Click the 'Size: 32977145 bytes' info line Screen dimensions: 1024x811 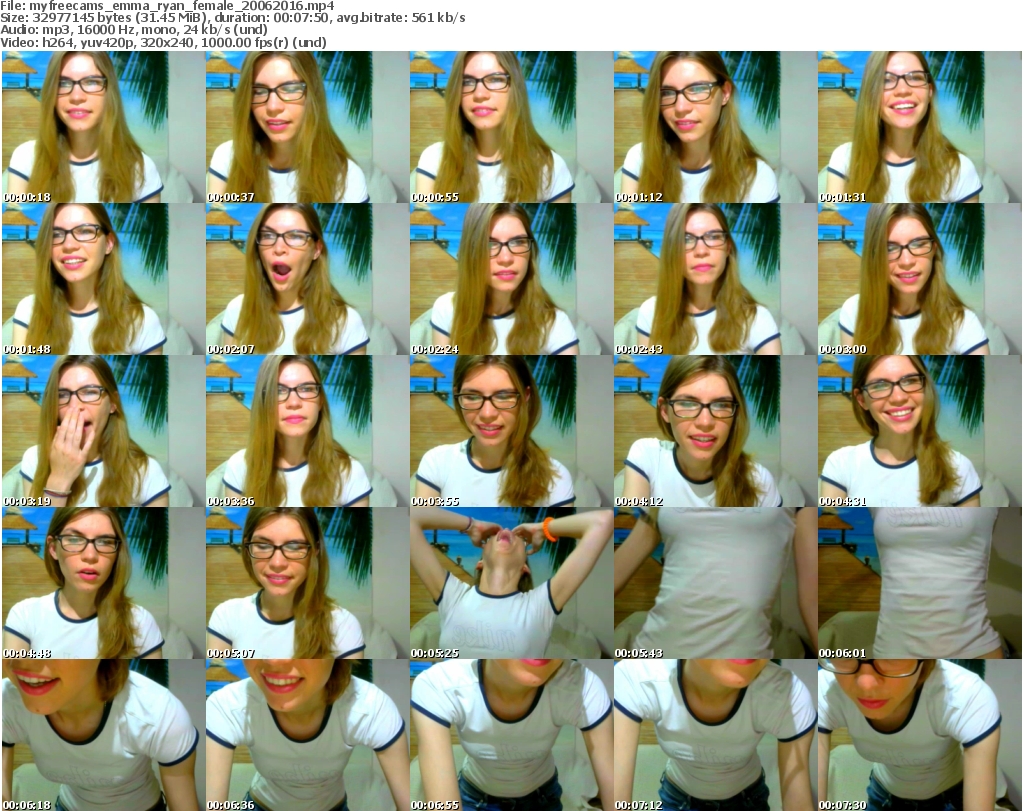[232, 18]
